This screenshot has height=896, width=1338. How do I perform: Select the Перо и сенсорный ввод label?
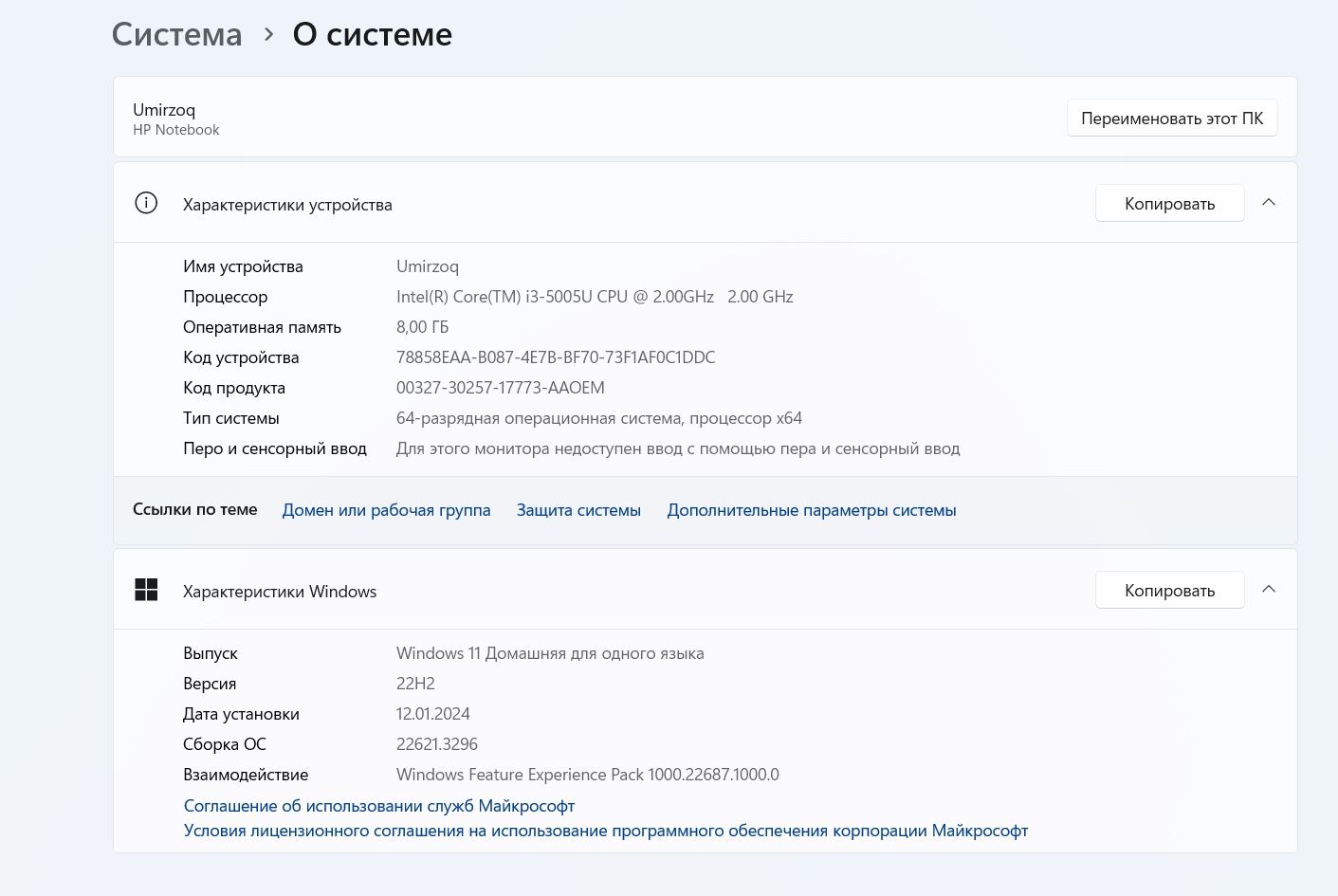[275, 448]
